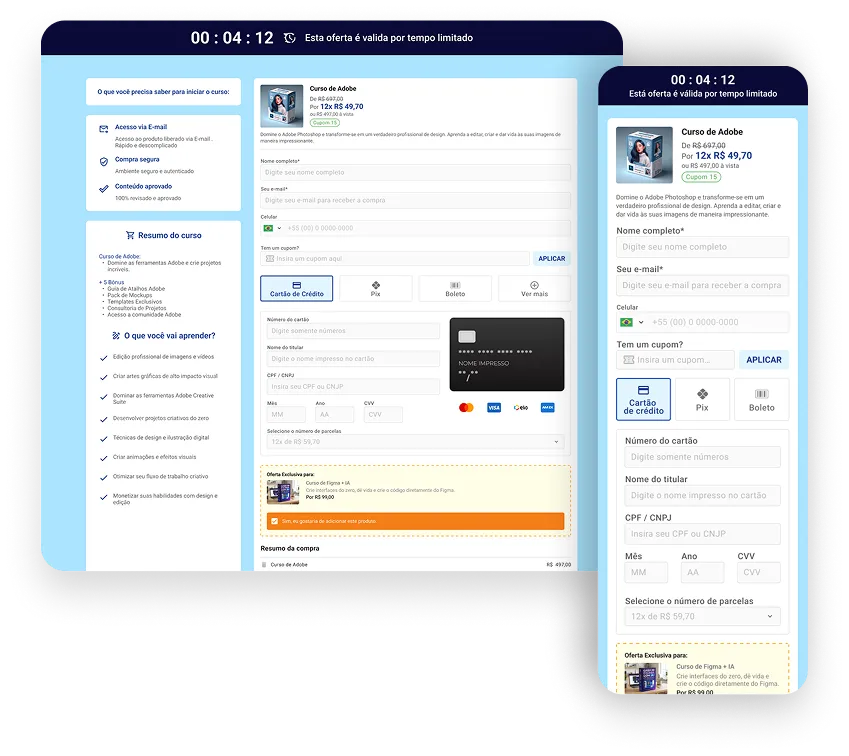Choose Ver mais payment options
This screenshot has width=849, height=756.
coord(534,289)
